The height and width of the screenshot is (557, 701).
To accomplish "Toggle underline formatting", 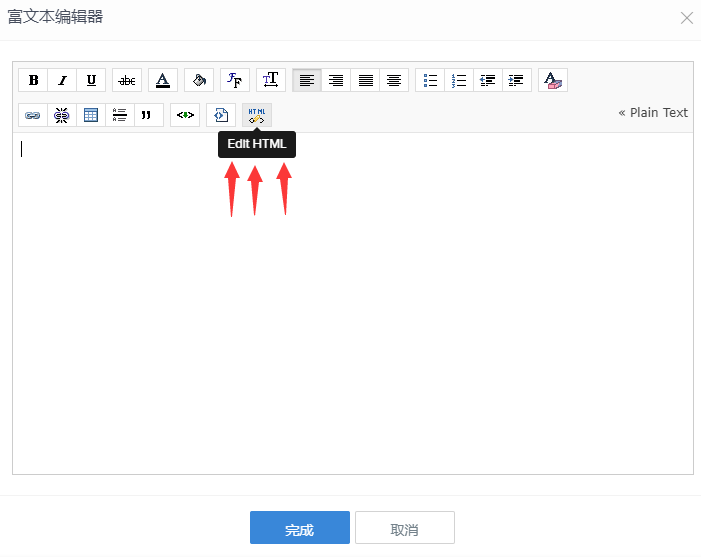I will tap(91, 80).
